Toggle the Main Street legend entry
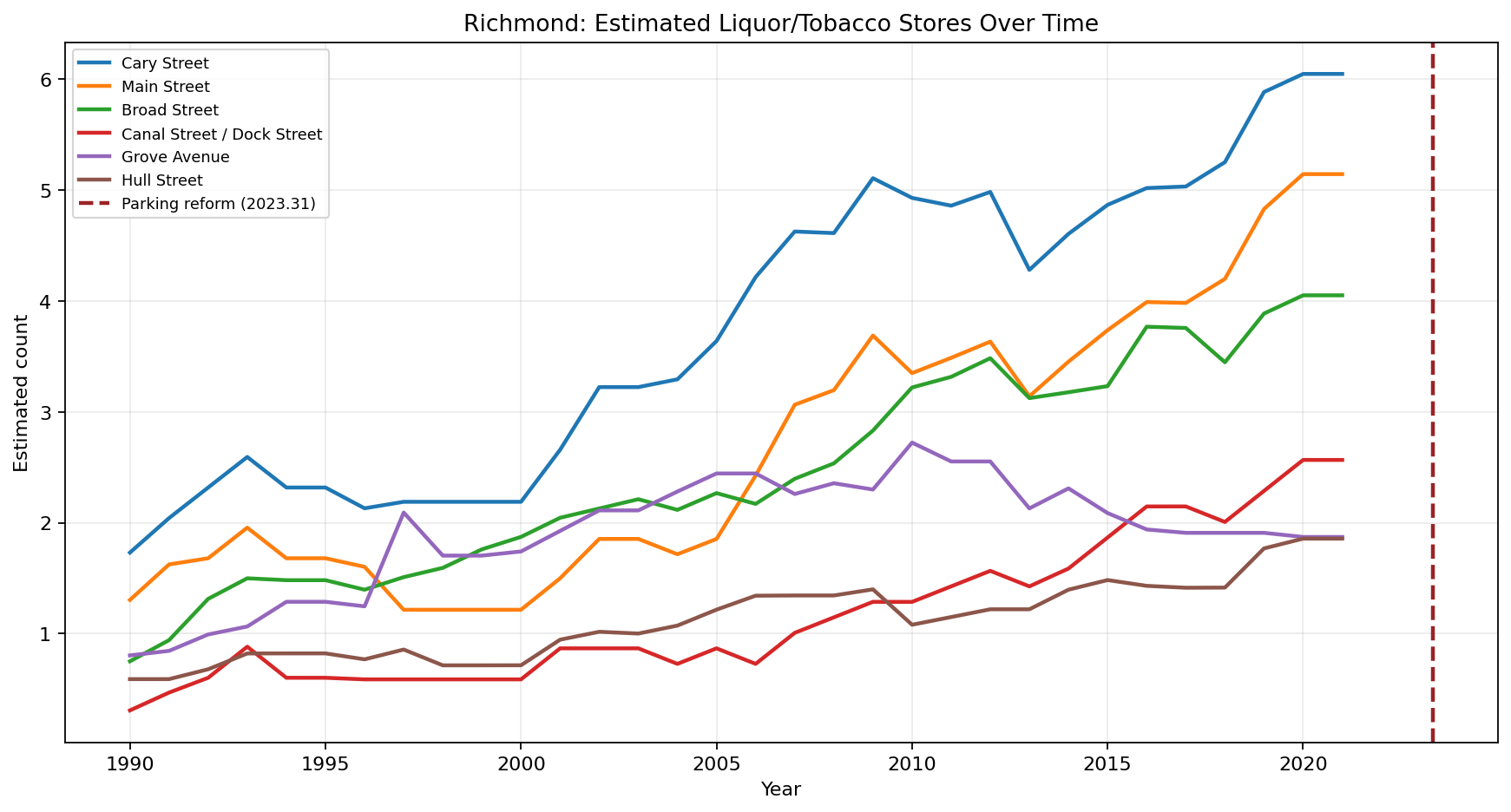The height and width of the screenshot is (812, 1511). tap(163, 86)
